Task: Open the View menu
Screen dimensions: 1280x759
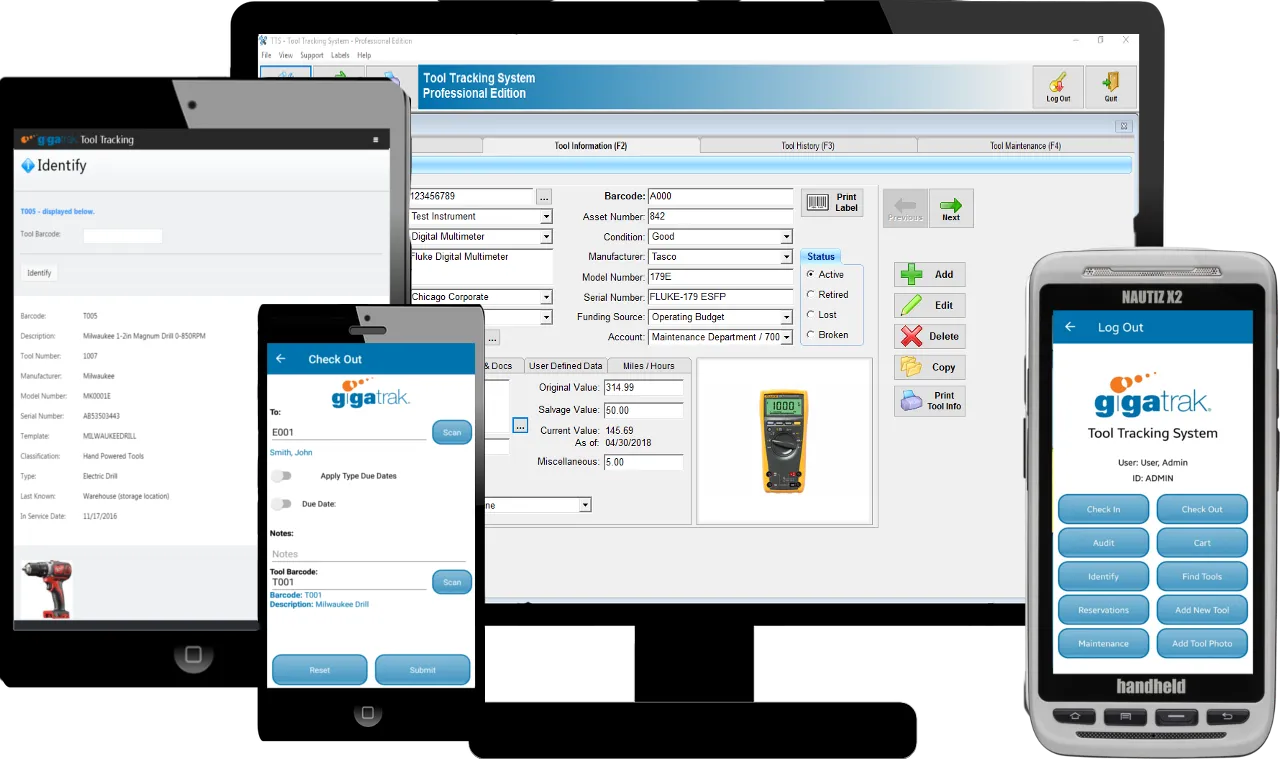Action: click(x=286, y=56)
